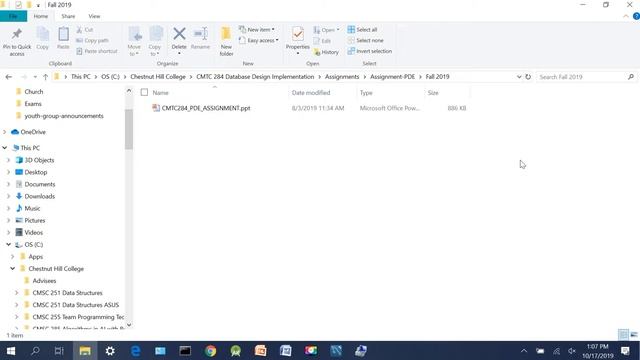
Task: Open Microsoft Edge from the taskbar
Action: (136, 351)
